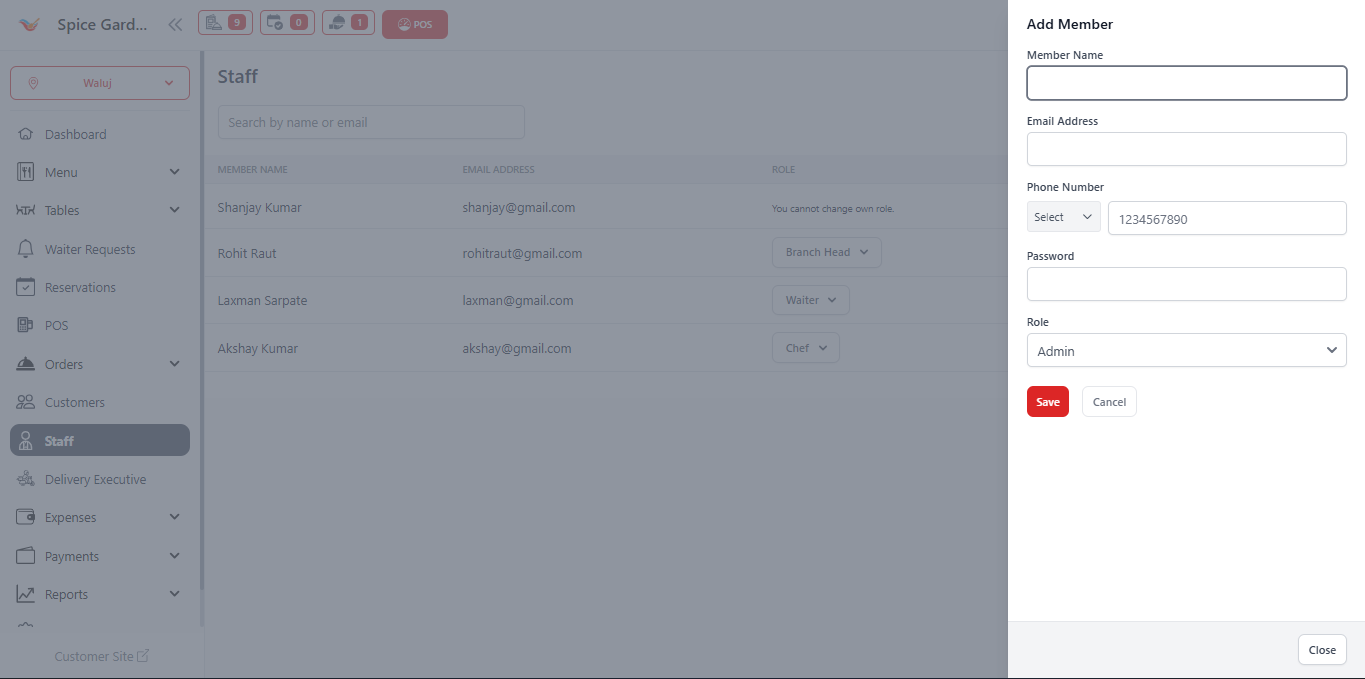Viewport: 1365px width, 679px height.
Task: Open the Customer Site external link
Action: [101, 656]
